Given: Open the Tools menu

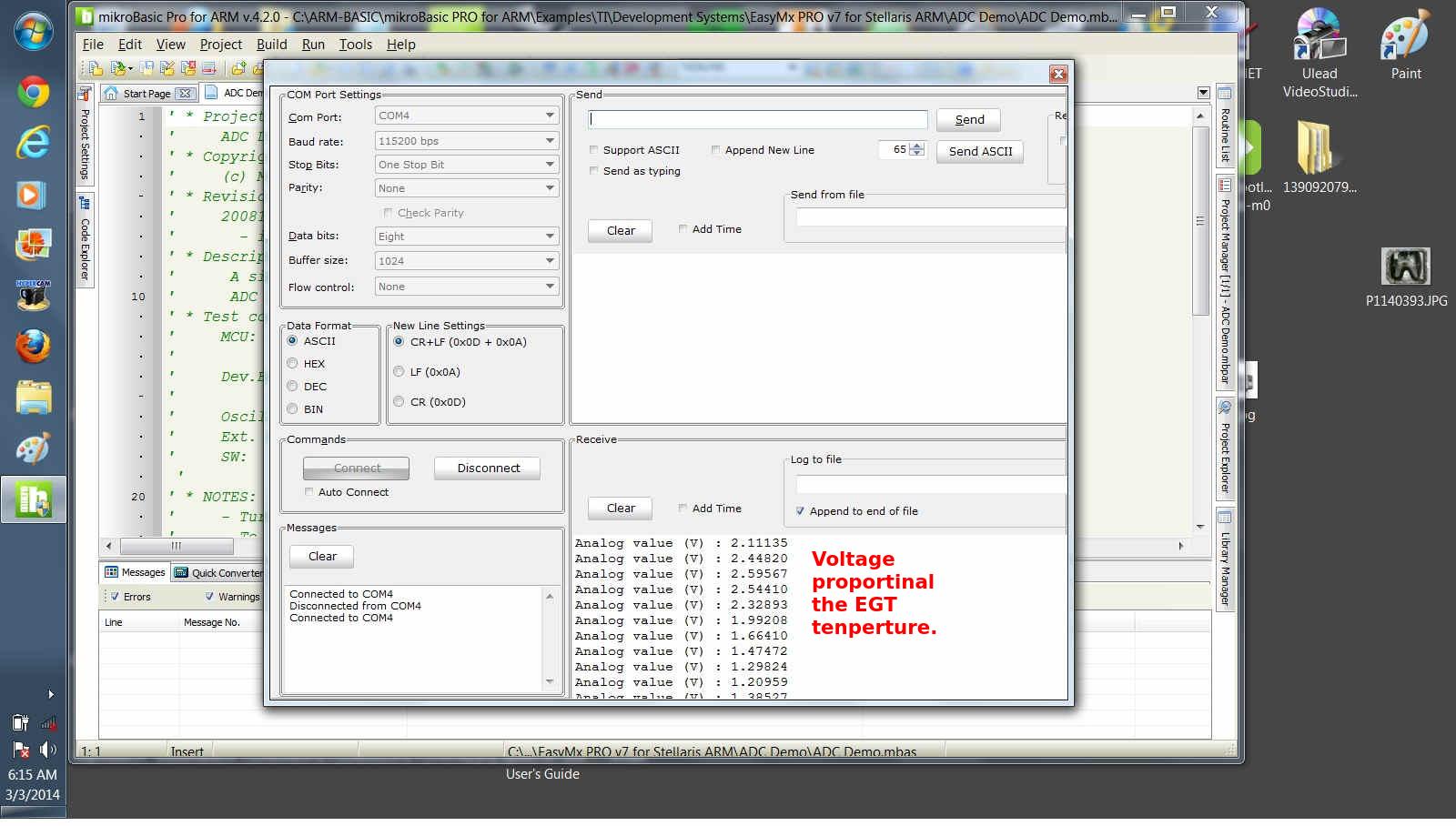Looking at the screenshot, I should tap(356, 45).
